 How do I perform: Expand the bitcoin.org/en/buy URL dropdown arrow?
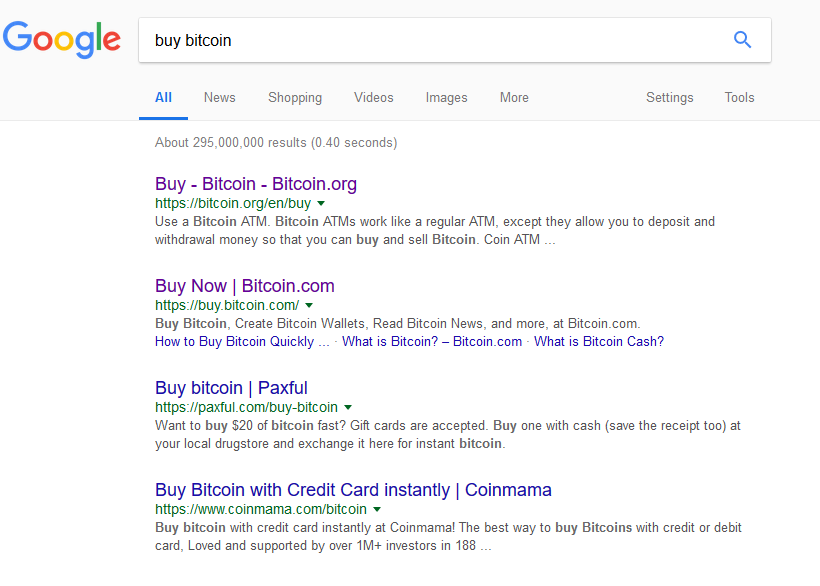click(321, 203)
